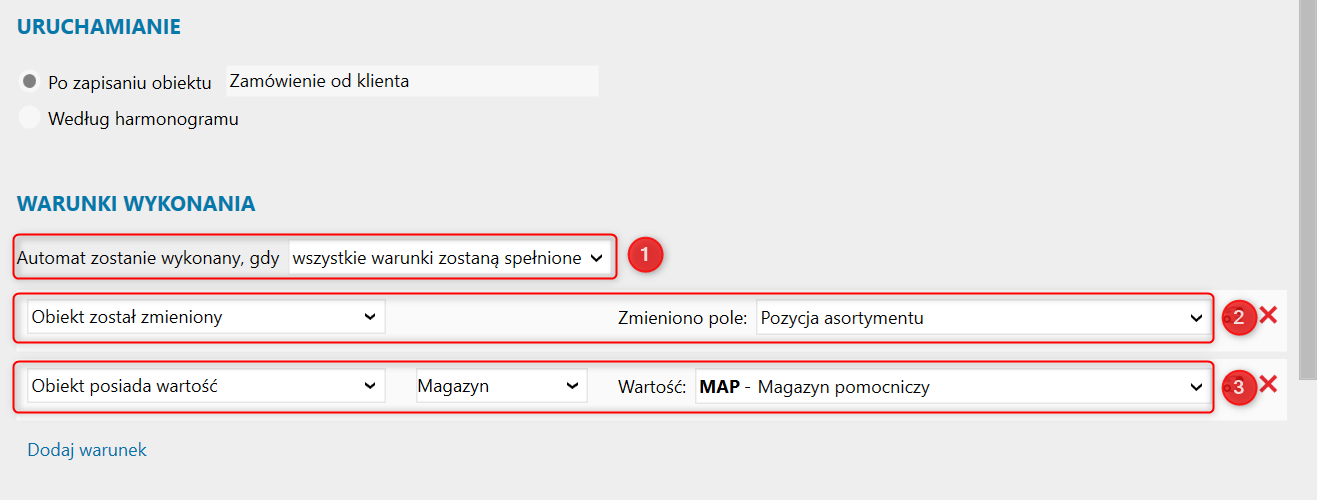Viewport: 1317px width, 500px height.
Task: Open the 'Pozycja asortymentu' field dropdown
Action: [981, 318]
